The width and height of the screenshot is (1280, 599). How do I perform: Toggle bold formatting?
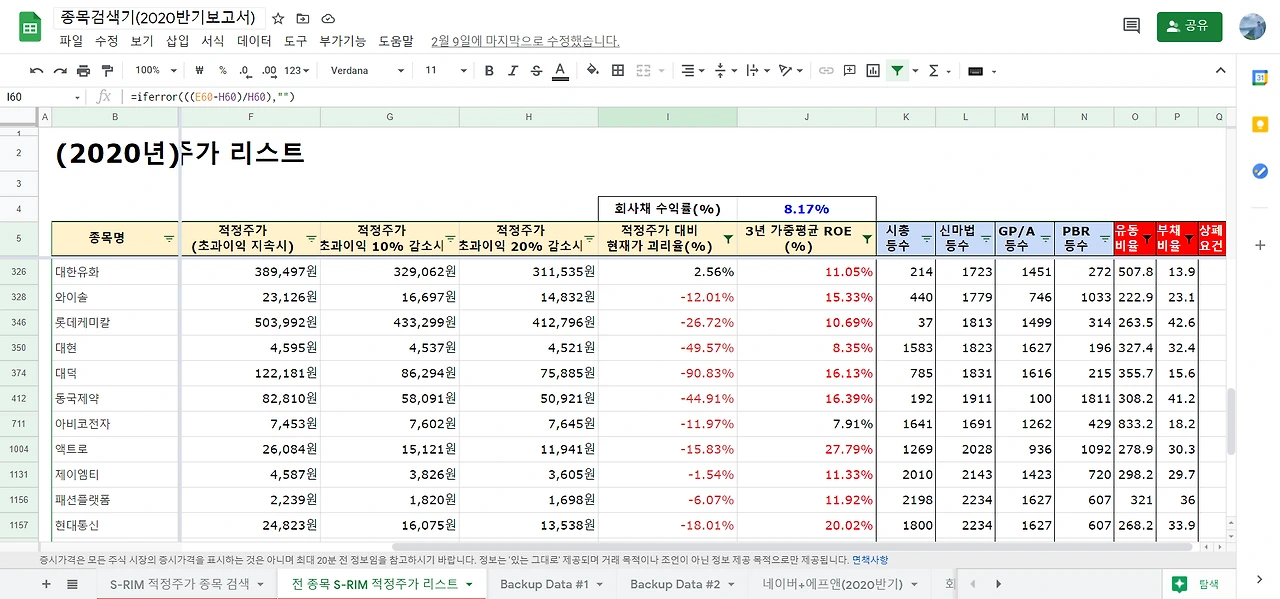tap(489, 71)
